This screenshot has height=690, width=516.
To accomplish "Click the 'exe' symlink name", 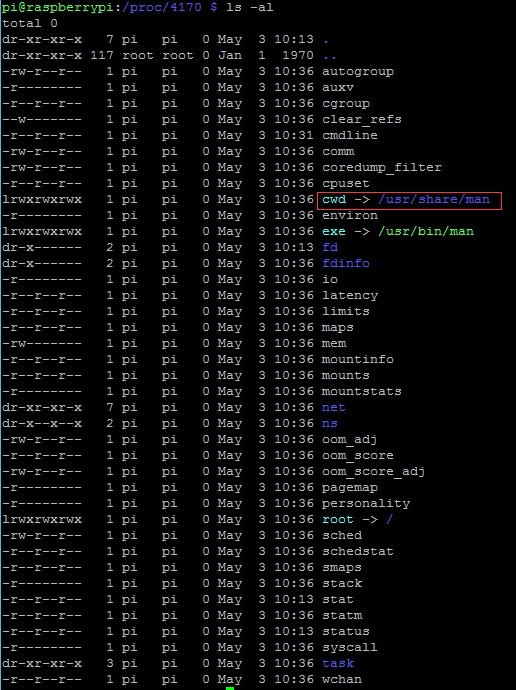I will point(334,231).
